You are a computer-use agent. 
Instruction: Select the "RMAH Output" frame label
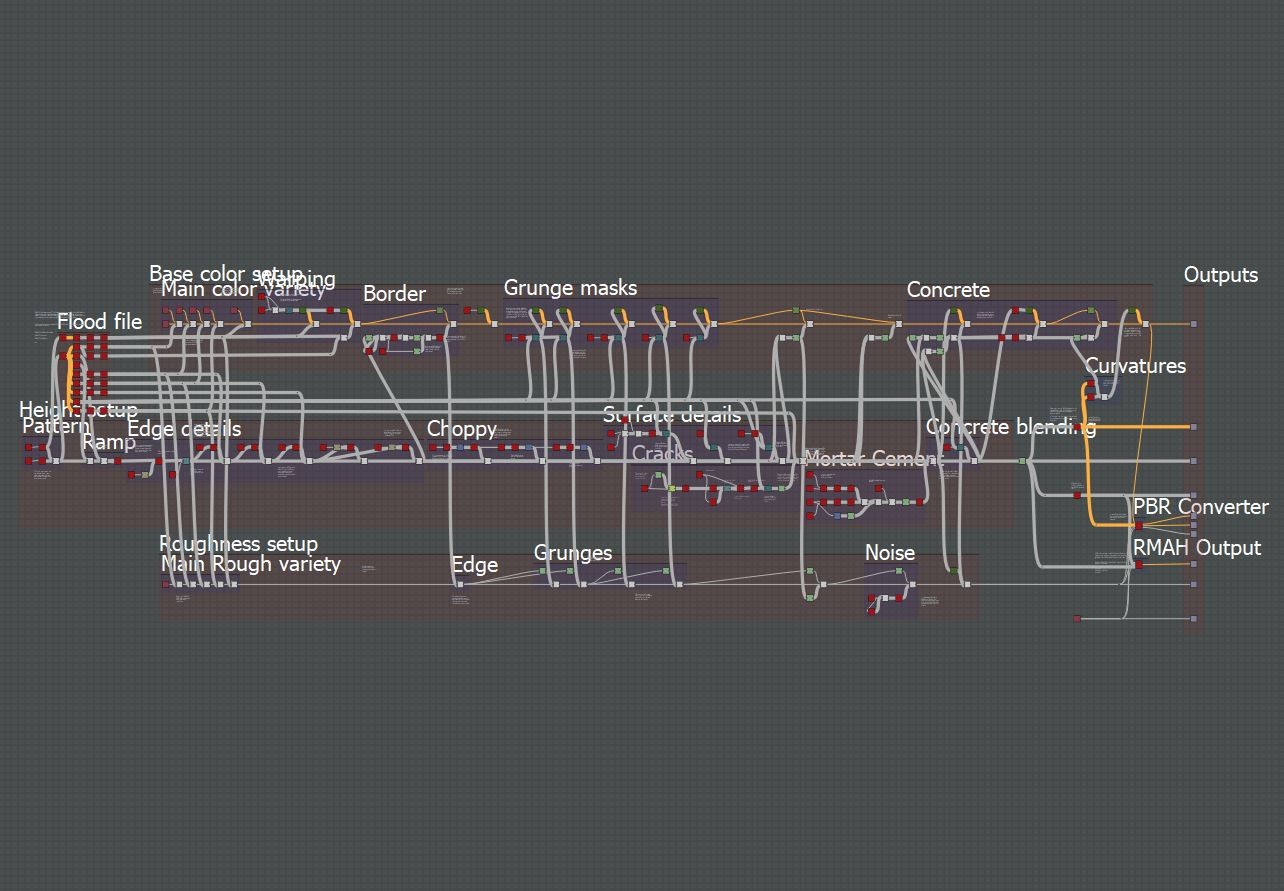pos(1196,548)
